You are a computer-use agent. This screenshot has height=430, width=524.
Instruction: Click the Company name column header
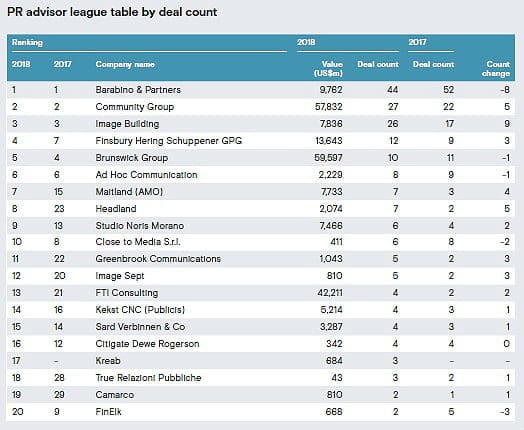[125, 64]
